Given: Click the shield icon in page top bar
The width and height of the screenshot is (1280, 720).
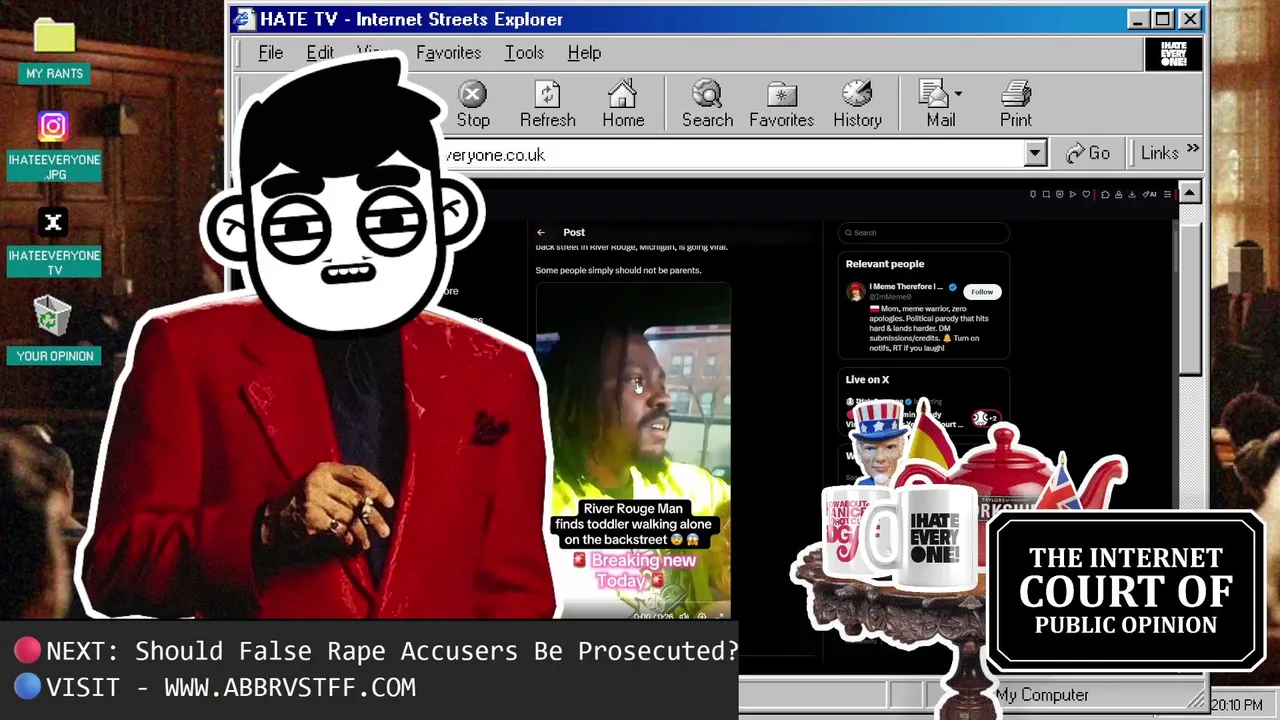Looking at the screenshot, I should (x=1059, y=194).
